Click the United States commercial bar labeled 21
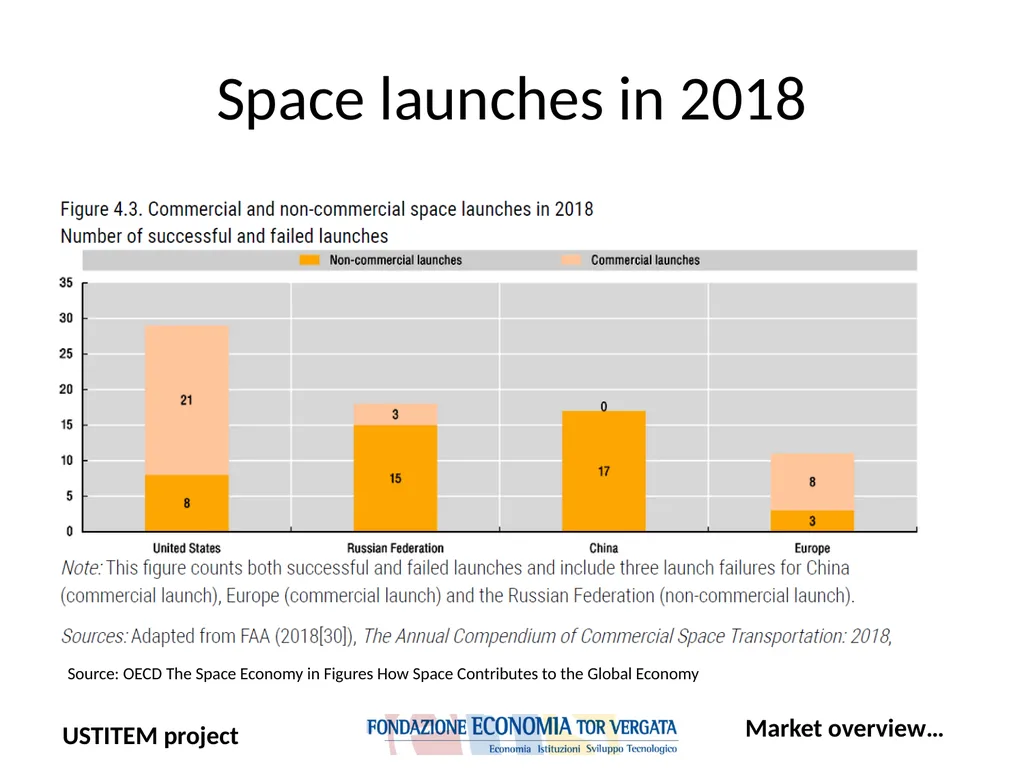This screenshot has height=768, width=1024. 187,400
